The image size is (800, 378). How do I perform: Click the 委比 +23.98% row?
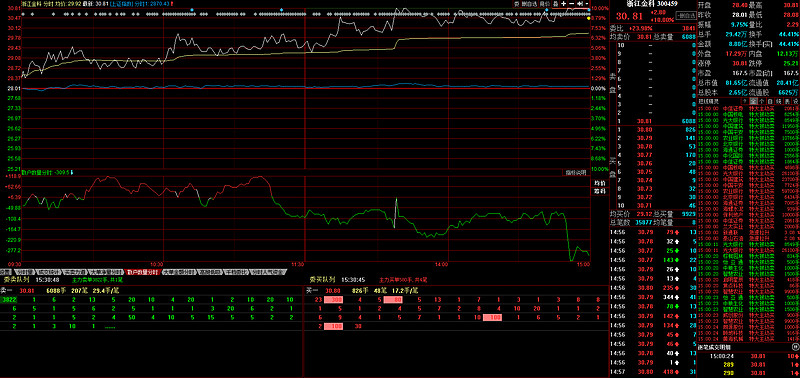coord(652,28)
